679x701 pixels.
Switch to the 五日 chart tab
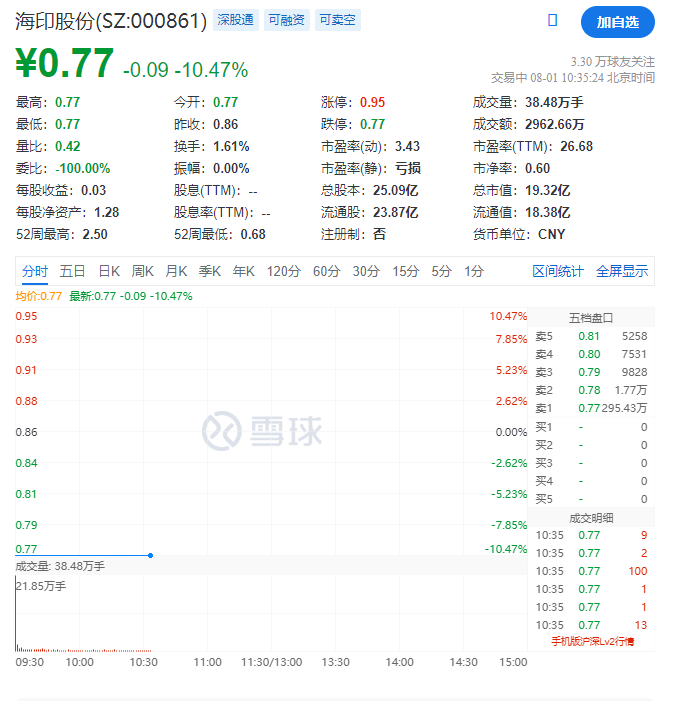[72, 271]
